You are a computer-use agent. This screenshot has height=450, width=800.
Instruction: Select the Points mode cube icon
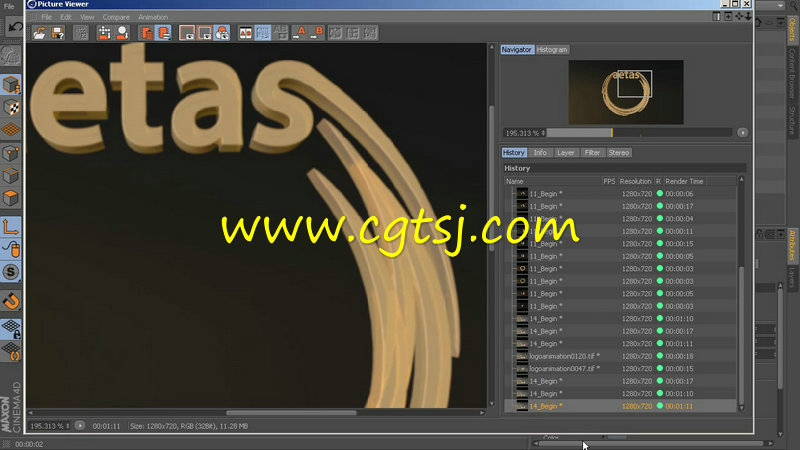[x=11, y=153]
